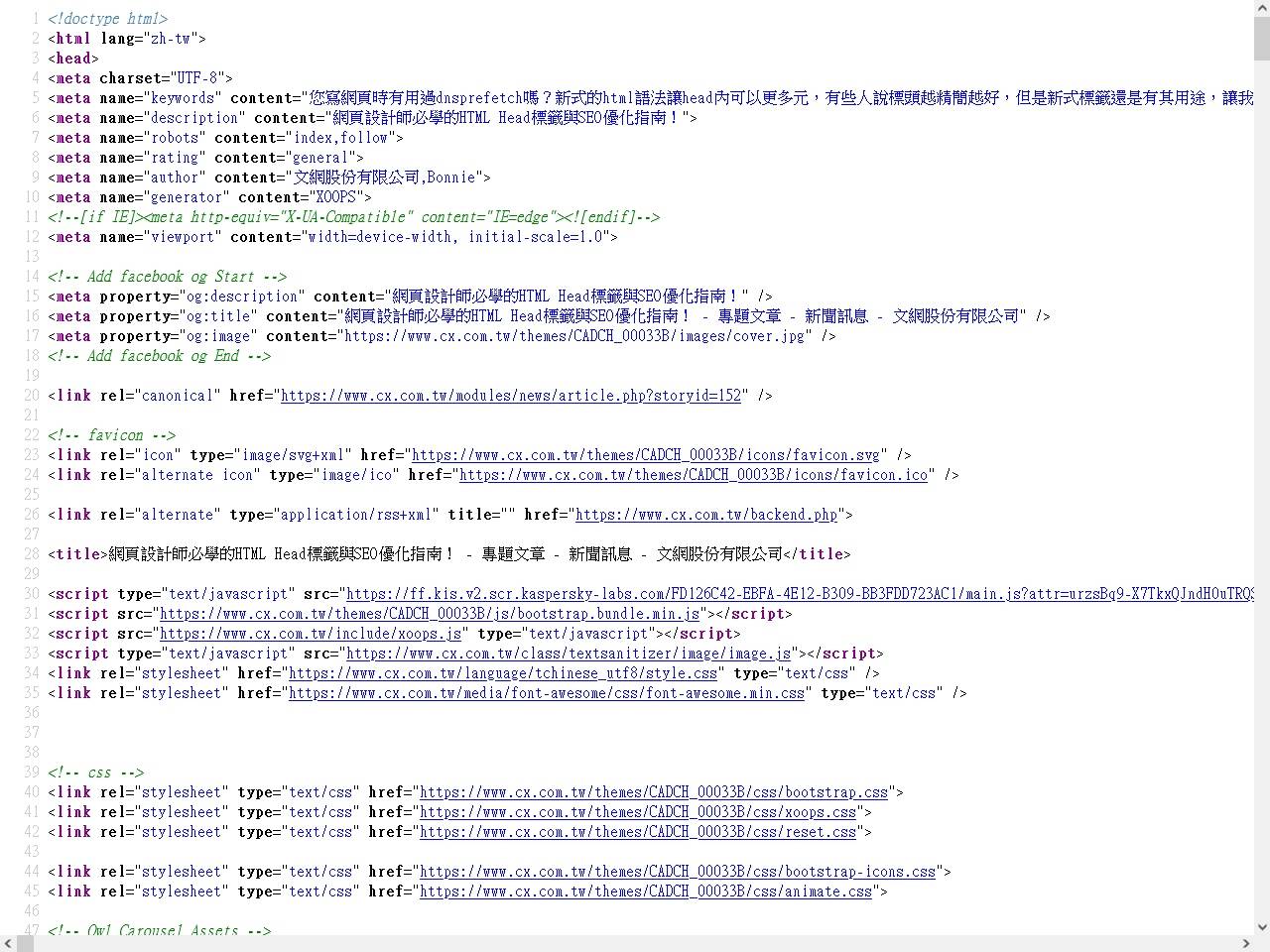Click the og:image cover.jpg URL text
Image resolution: width=1270 pixels, height=952 pixels.
click(574, 336)
